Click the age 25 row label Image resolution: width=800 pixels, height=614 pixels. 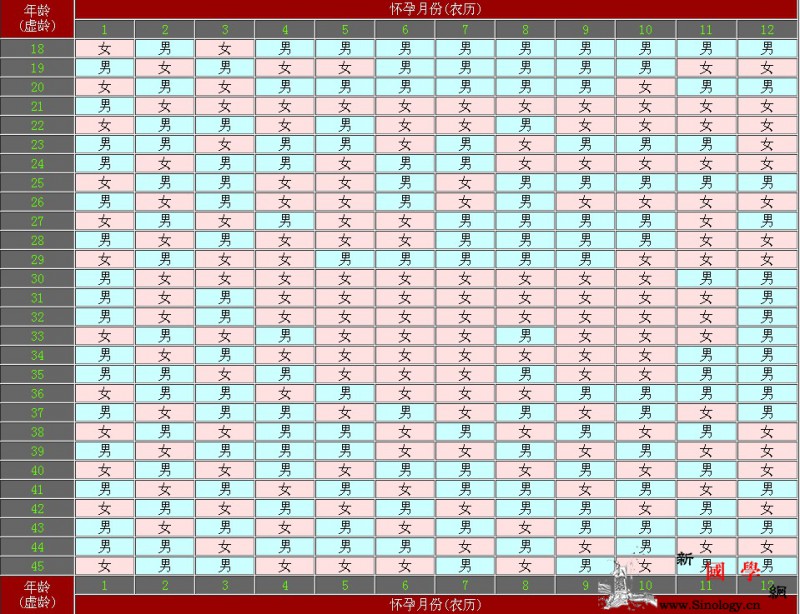point(37,183)
